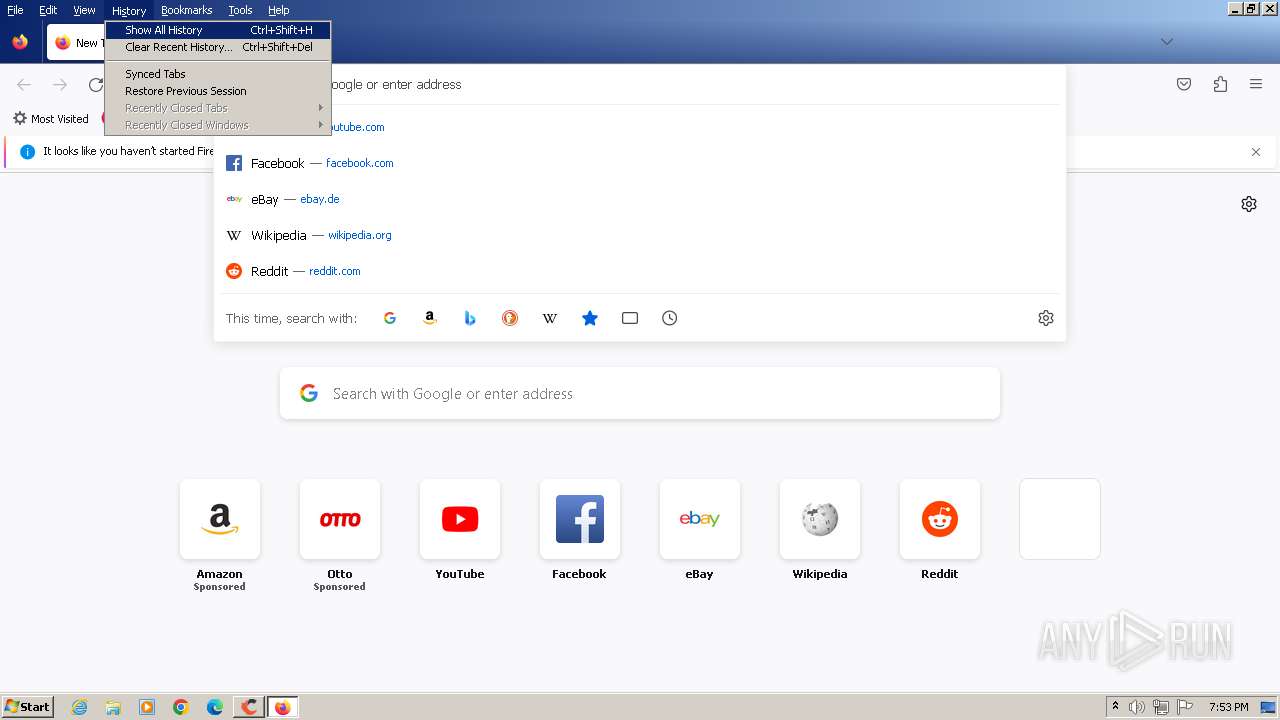Open the Extensions puzzle icon
This screenshot has width=1280, height=720.
[x=1220, y=85]
